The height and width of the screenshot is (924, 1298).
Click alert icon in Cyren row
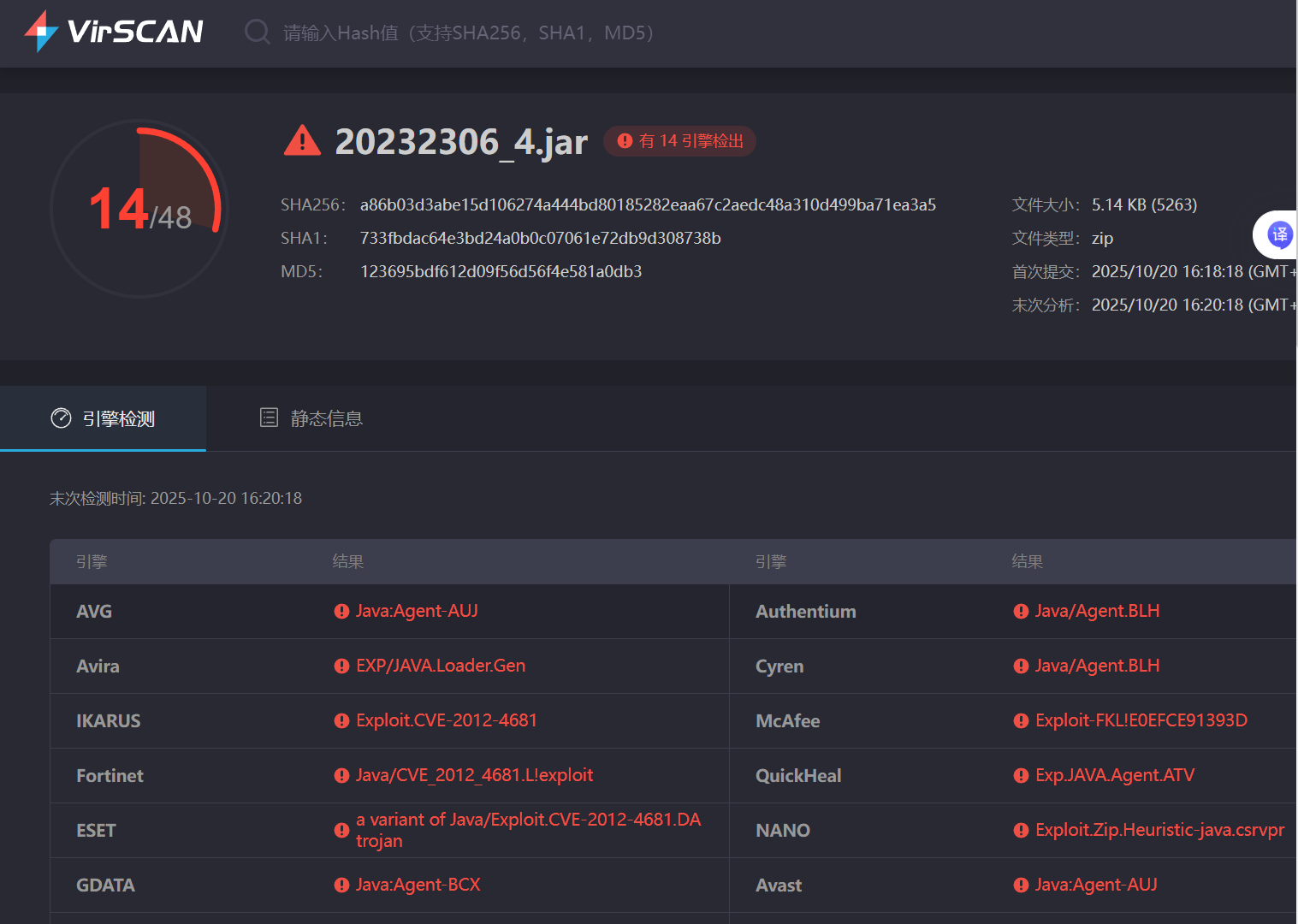[1021, 666]
